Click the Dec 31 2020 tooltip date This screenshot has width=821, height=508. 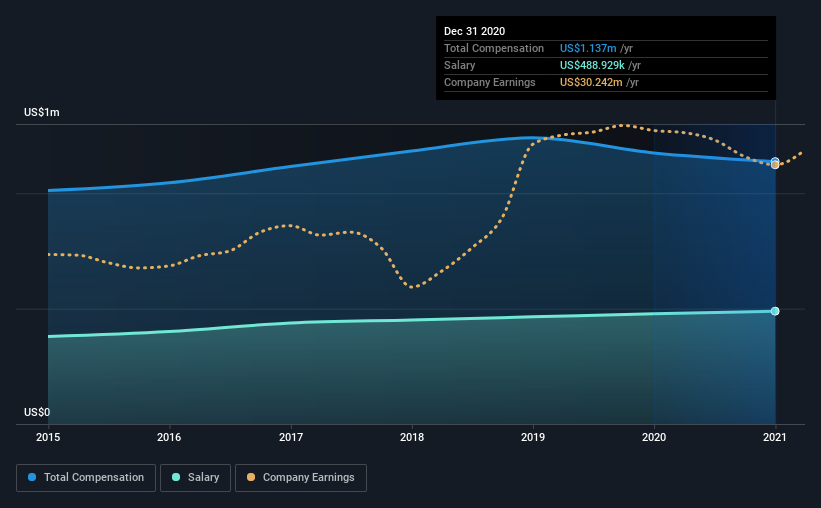[x=474, y=31]
